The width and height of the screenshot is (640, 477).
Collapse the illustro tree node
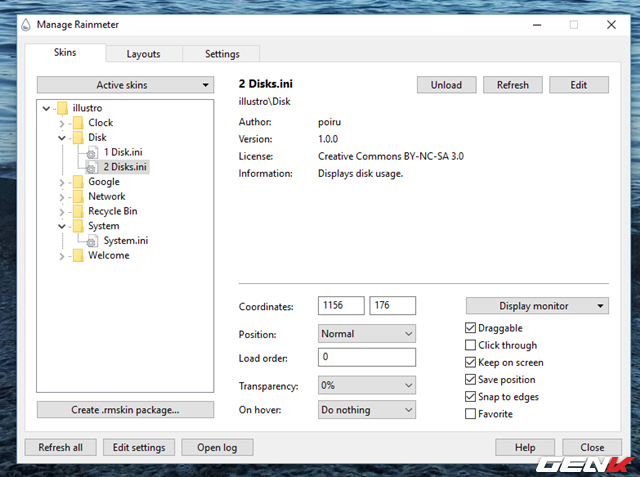click(46, 109)
